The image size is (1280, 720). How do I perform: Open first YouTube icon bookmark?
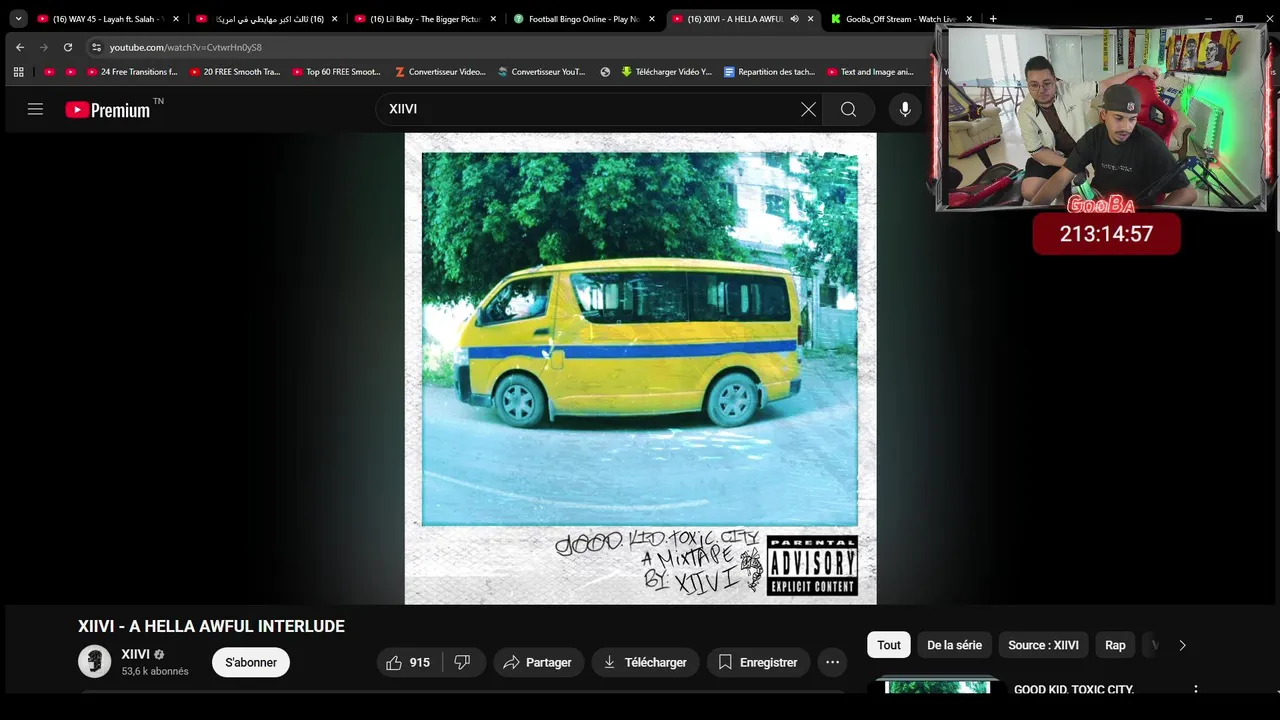[x=49, y=72]
